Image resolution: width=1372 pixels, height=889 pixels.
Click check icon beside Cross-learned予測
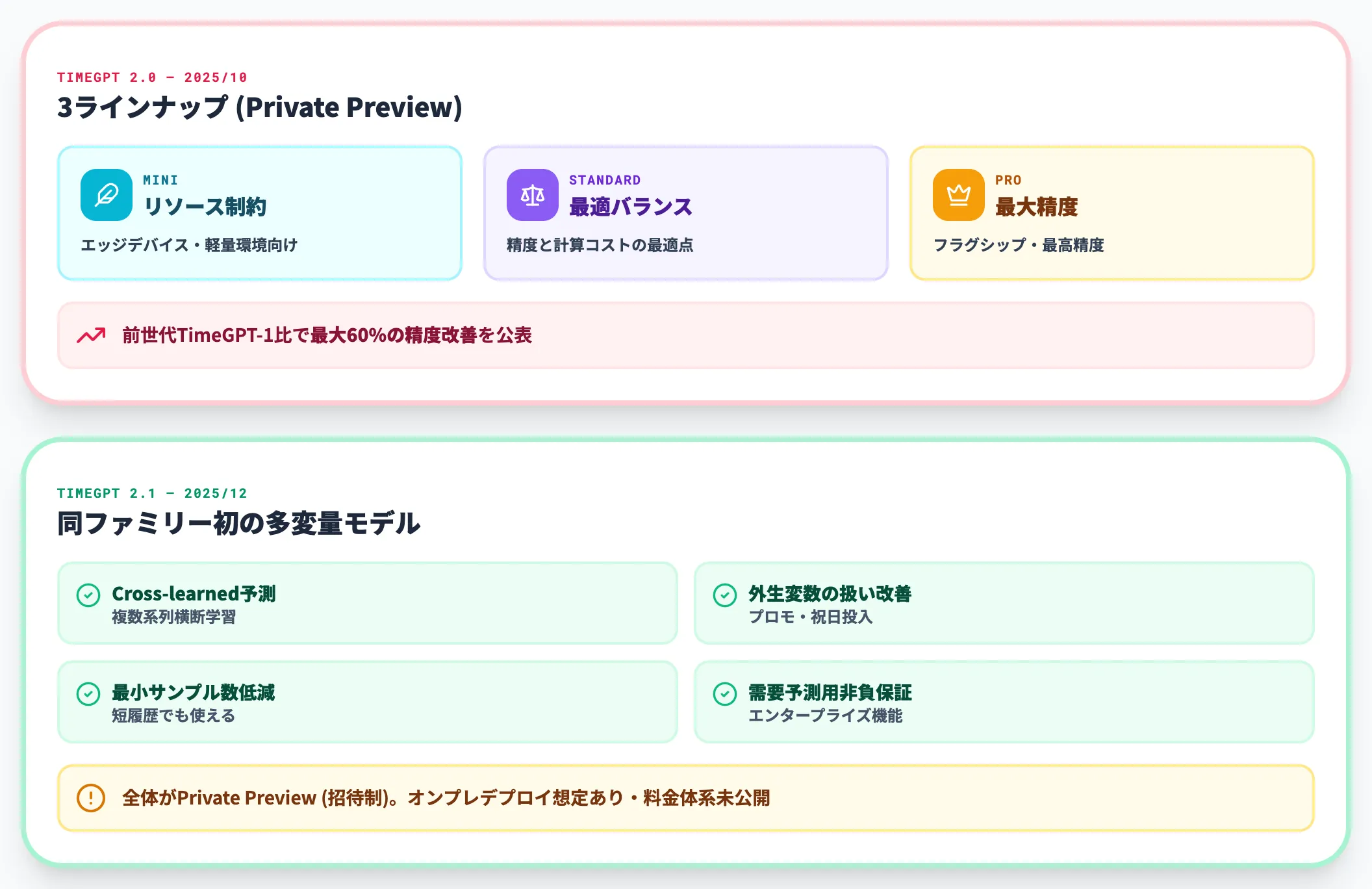(88, 595)
